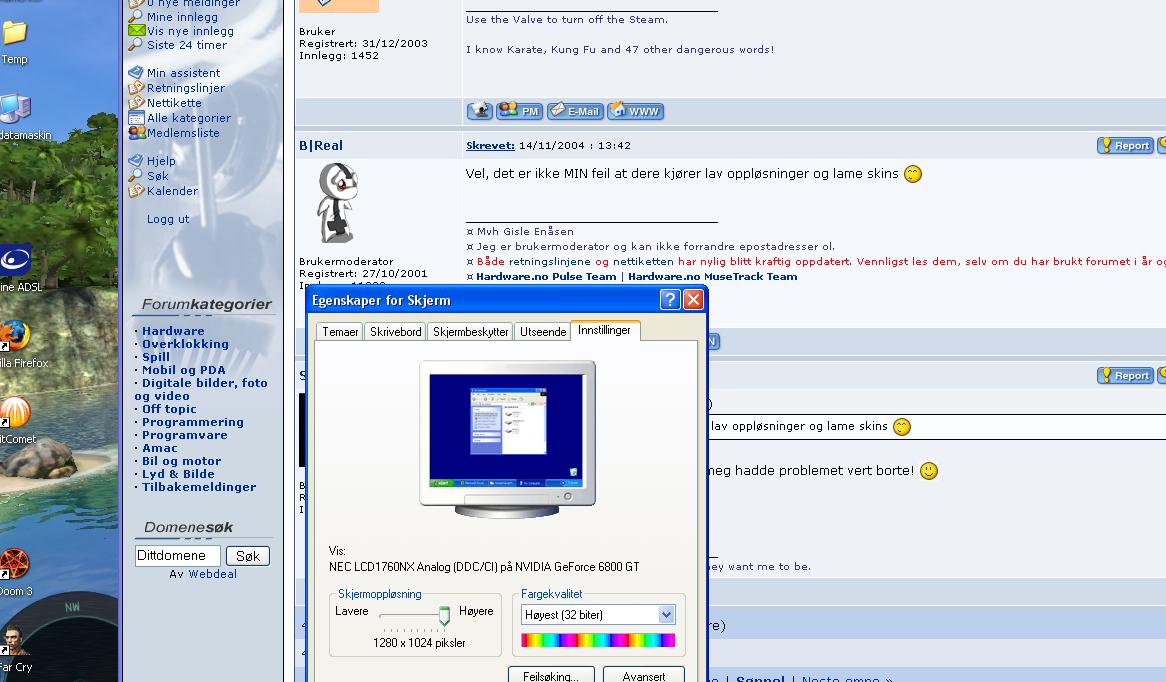
Task: Open Nettikette link
Action: [x=174, y=103]
